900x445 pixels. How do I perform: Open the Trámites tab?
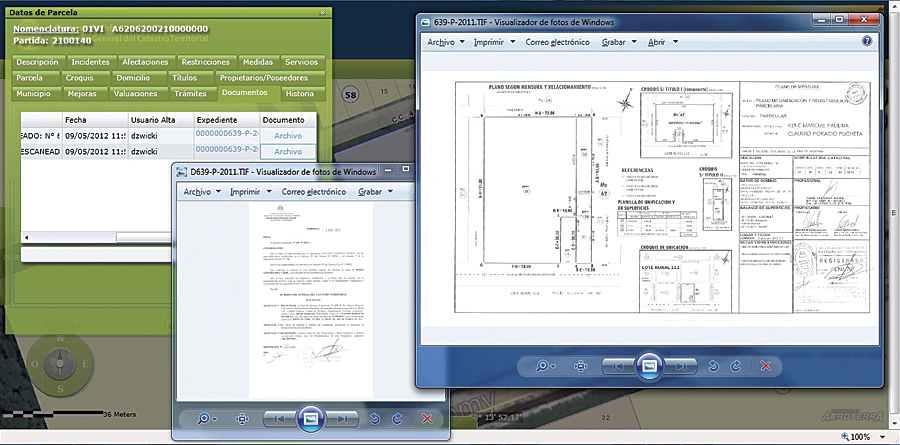(191, 93)
